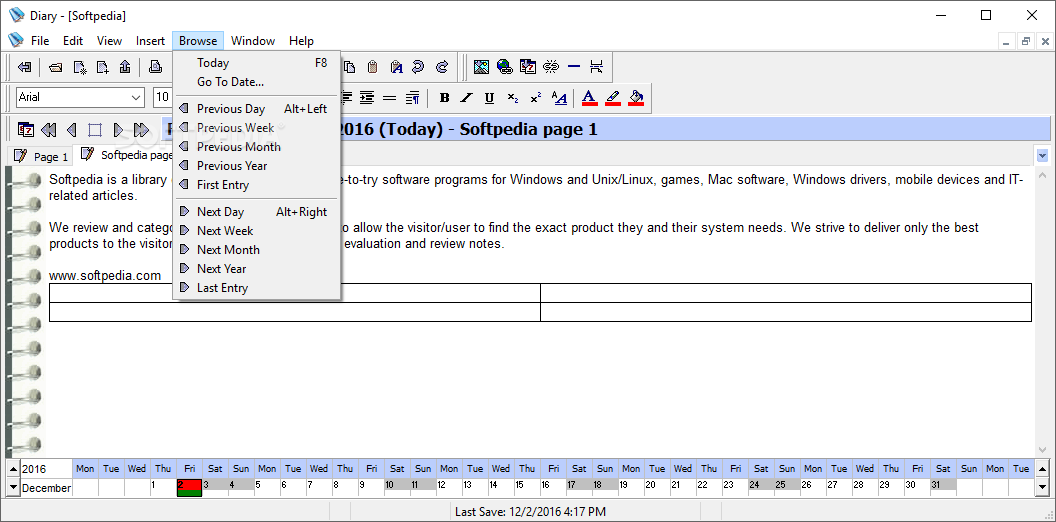Go to previous day with single-left arrow

coord(71,129)
